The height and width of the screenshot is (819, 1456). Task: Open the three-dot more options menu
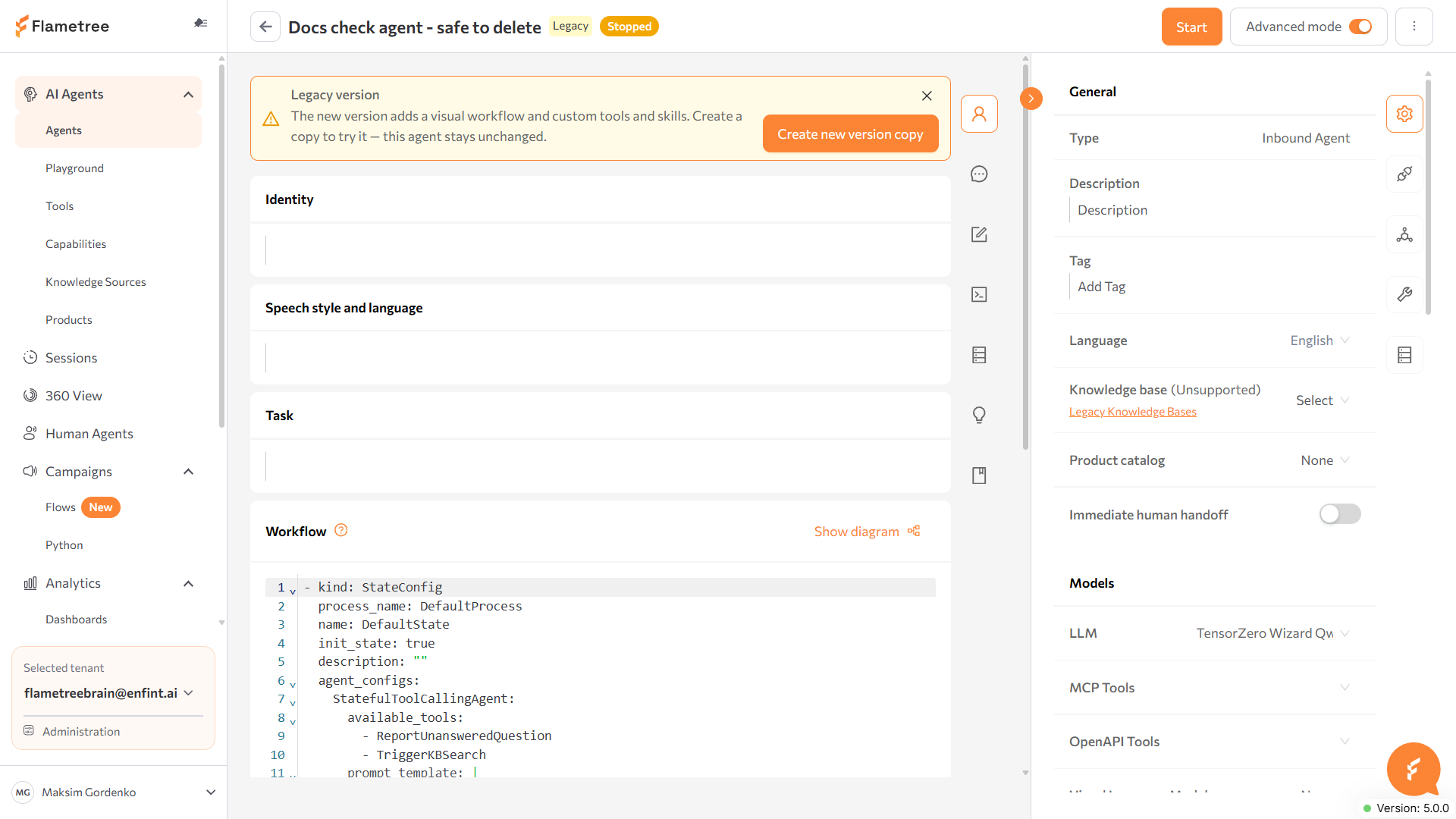pos(1414,27)
